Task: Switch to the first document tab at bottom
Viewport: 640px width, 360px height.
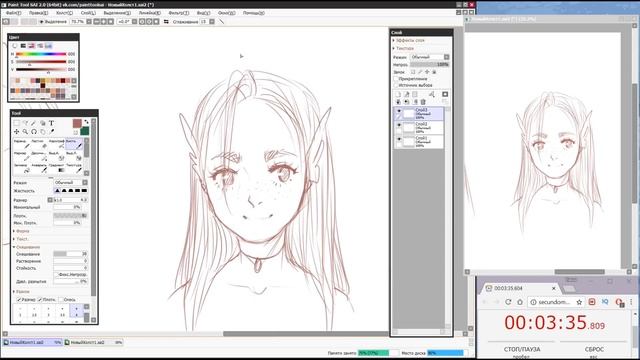Action: pyautogui.click(x=33, y=342)
